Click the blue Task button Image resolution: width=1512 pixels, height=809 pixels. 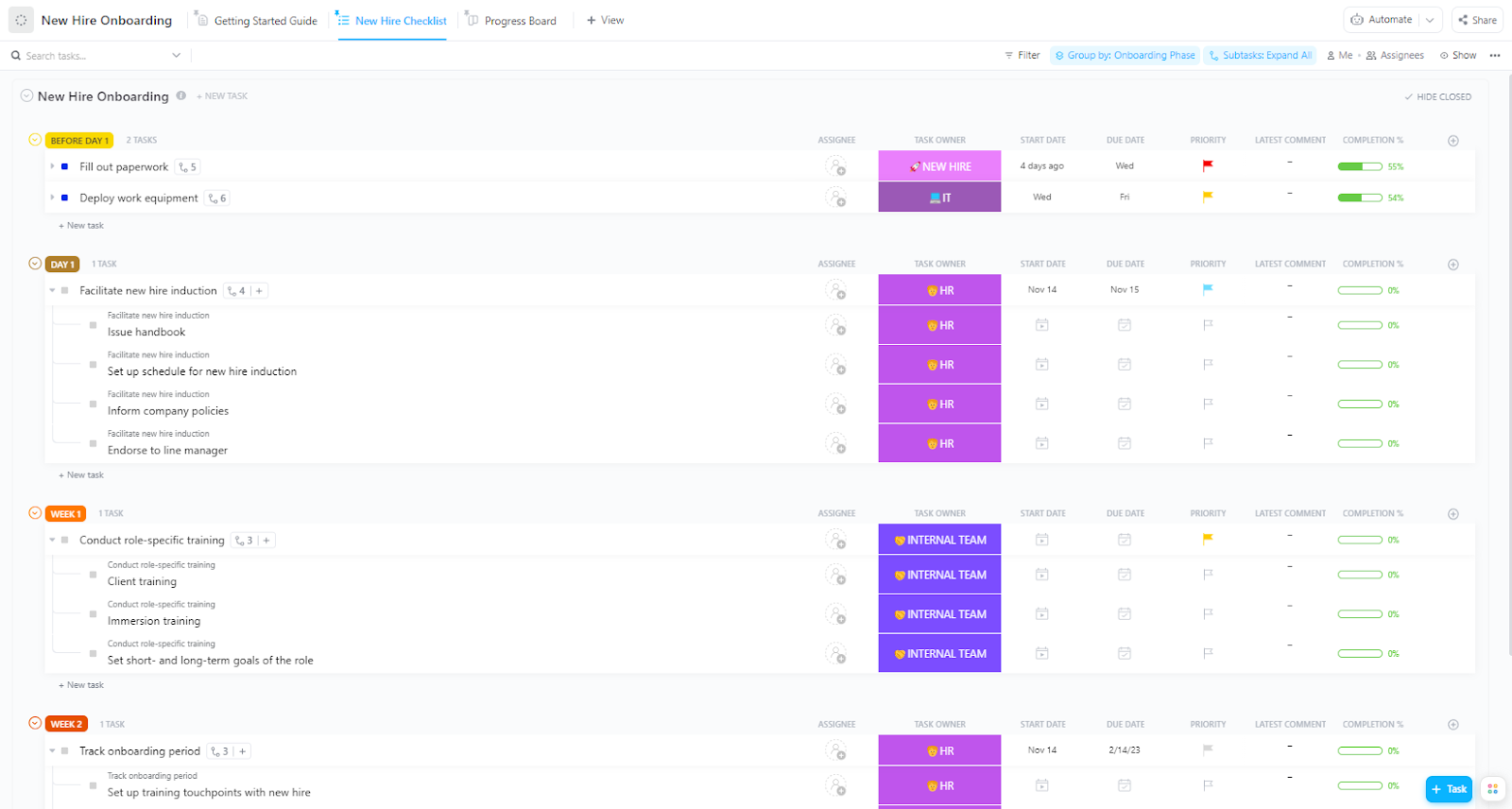[1449, 789]
